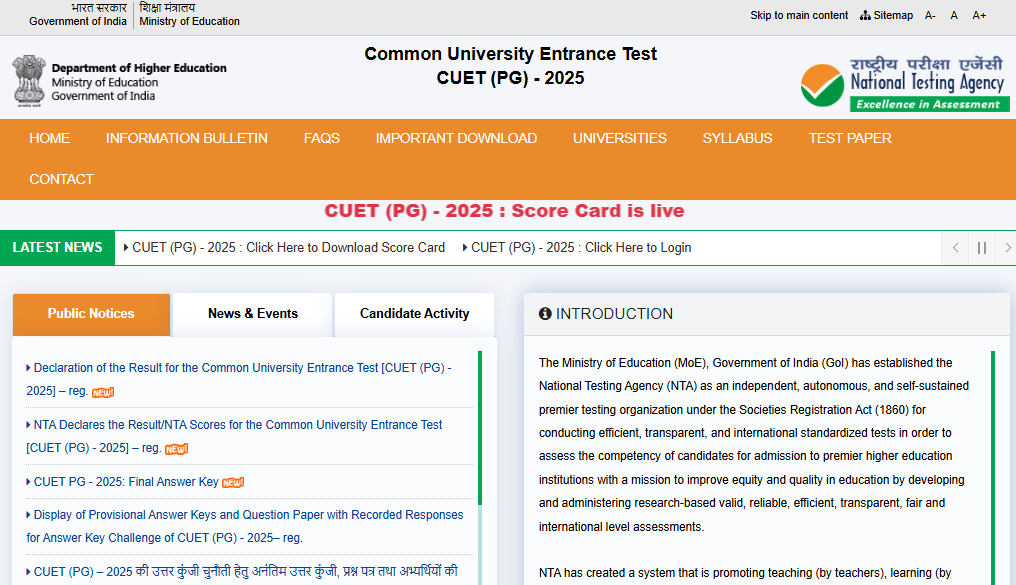Click the National Testing Agency logo
1016x585 pixels.
pyautogui.click(x=904, y=83)
